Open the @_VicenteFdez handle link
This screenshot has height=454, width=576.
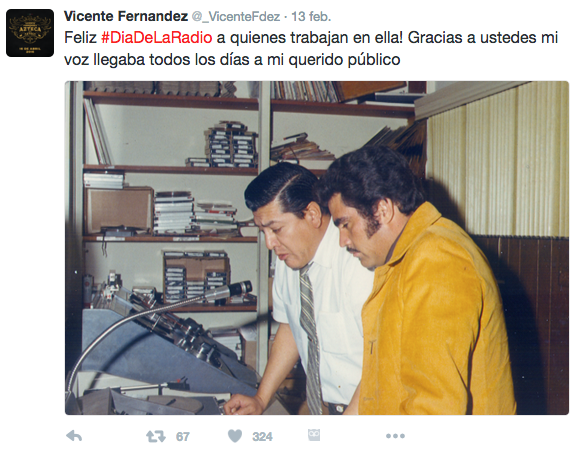236,17
